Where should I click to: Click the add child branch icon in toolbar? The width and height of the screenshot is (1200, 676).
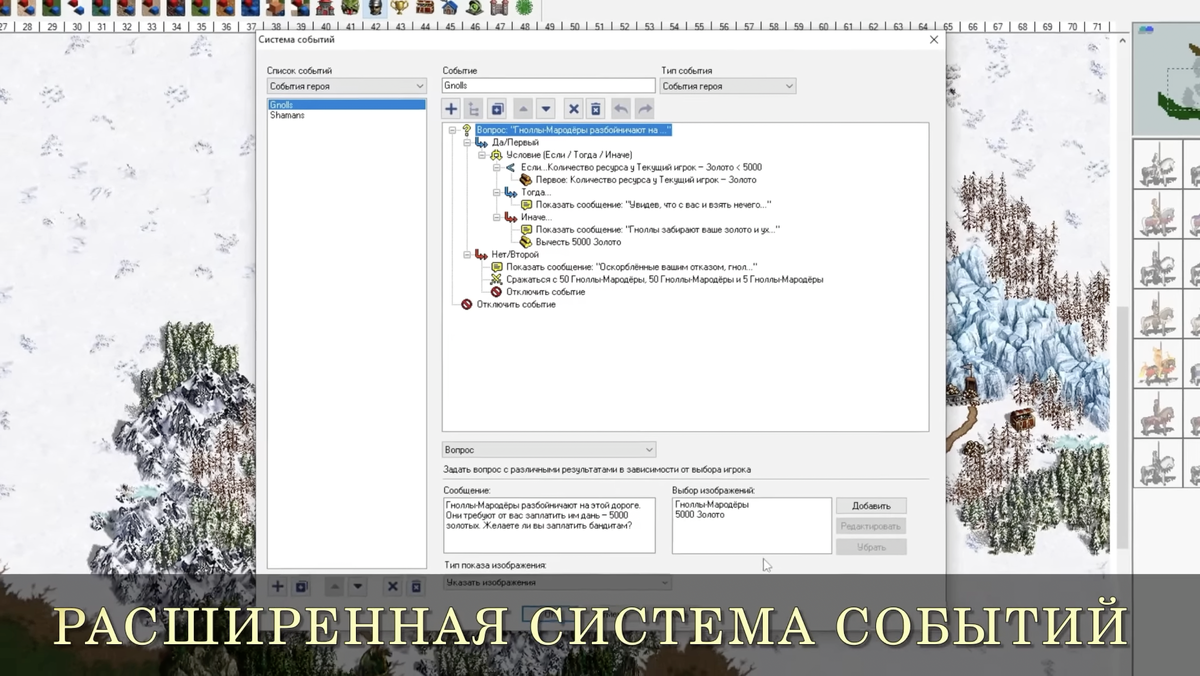[474, 109]
